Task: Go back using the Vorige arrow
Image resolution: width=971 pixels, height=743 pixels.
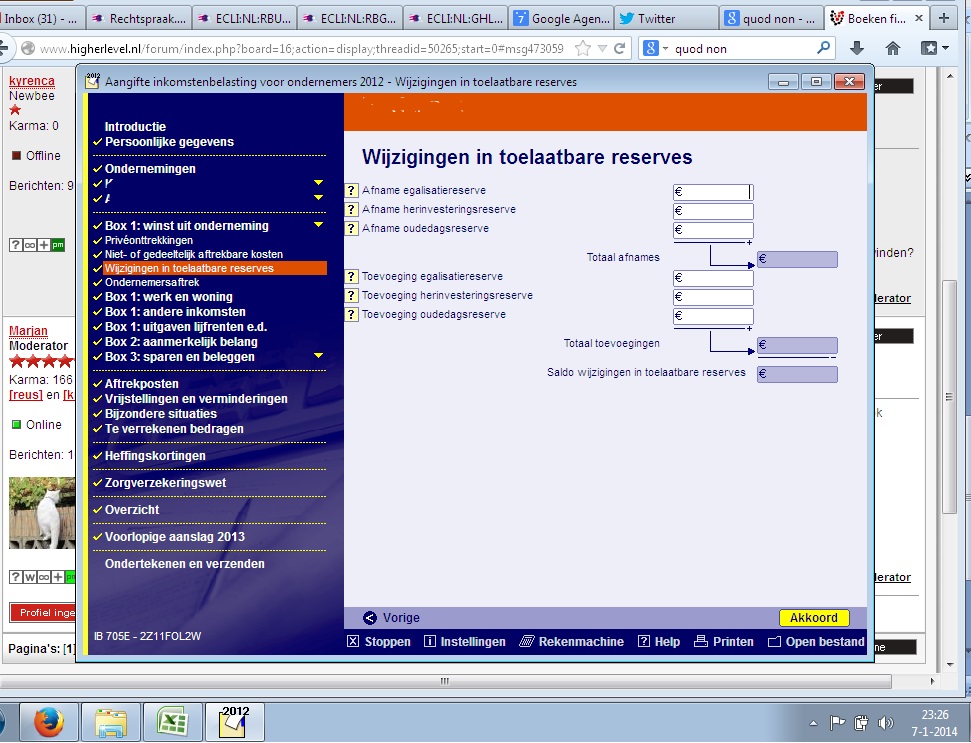Action: click(x=370, y=618)
